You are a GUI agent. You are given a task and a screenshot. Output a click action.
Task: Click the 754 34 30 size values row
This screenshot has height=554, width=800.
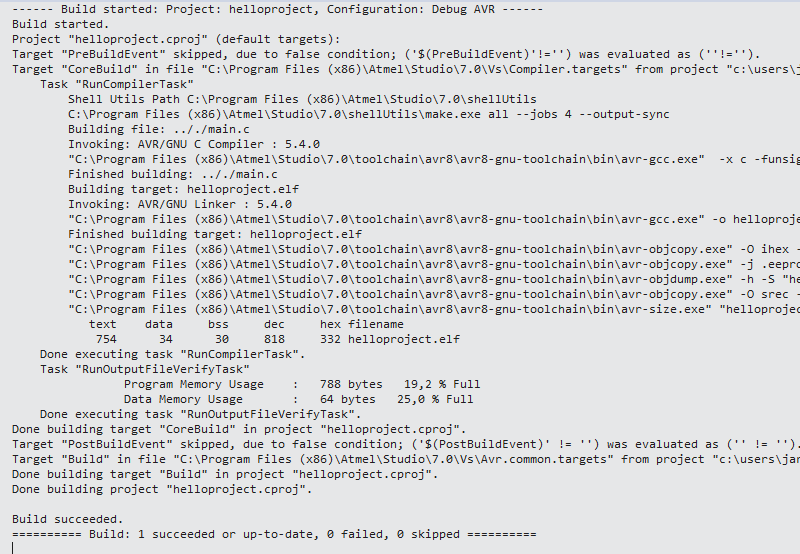coord(278,339)
